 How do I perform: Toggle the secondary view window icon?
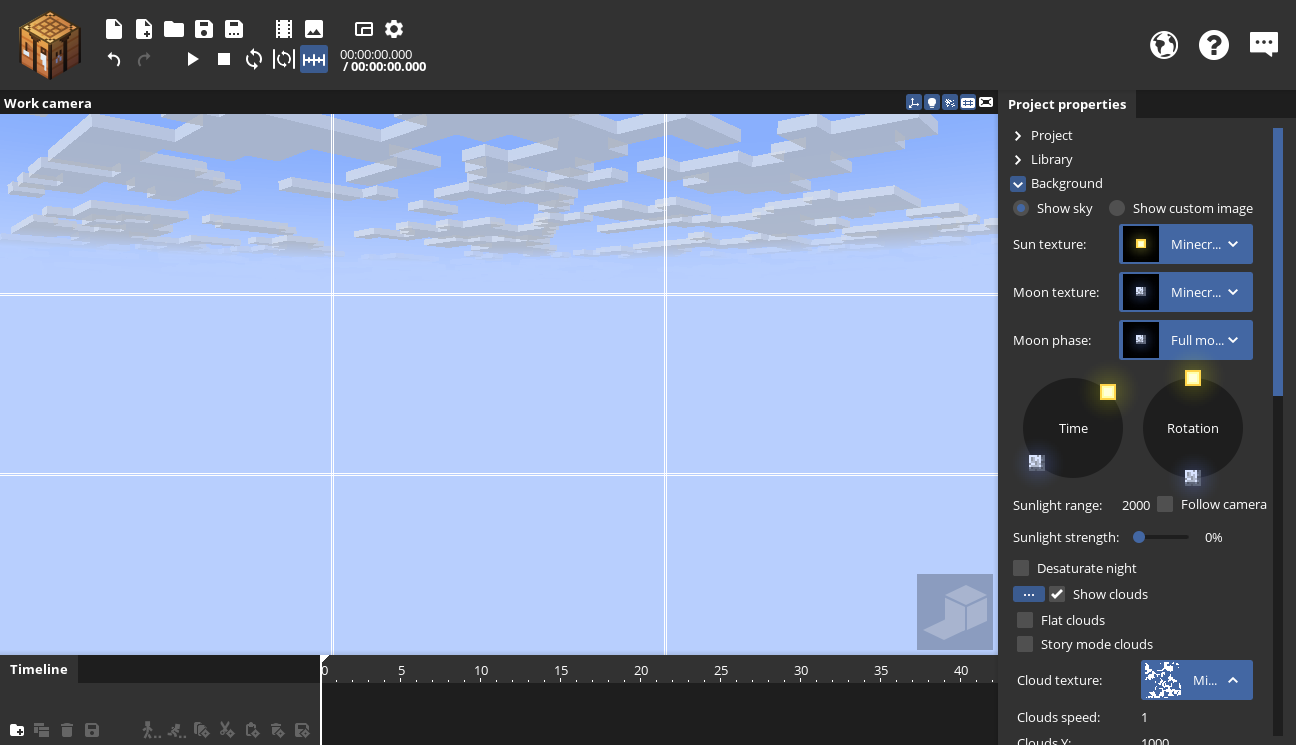[x=364, y=29]
